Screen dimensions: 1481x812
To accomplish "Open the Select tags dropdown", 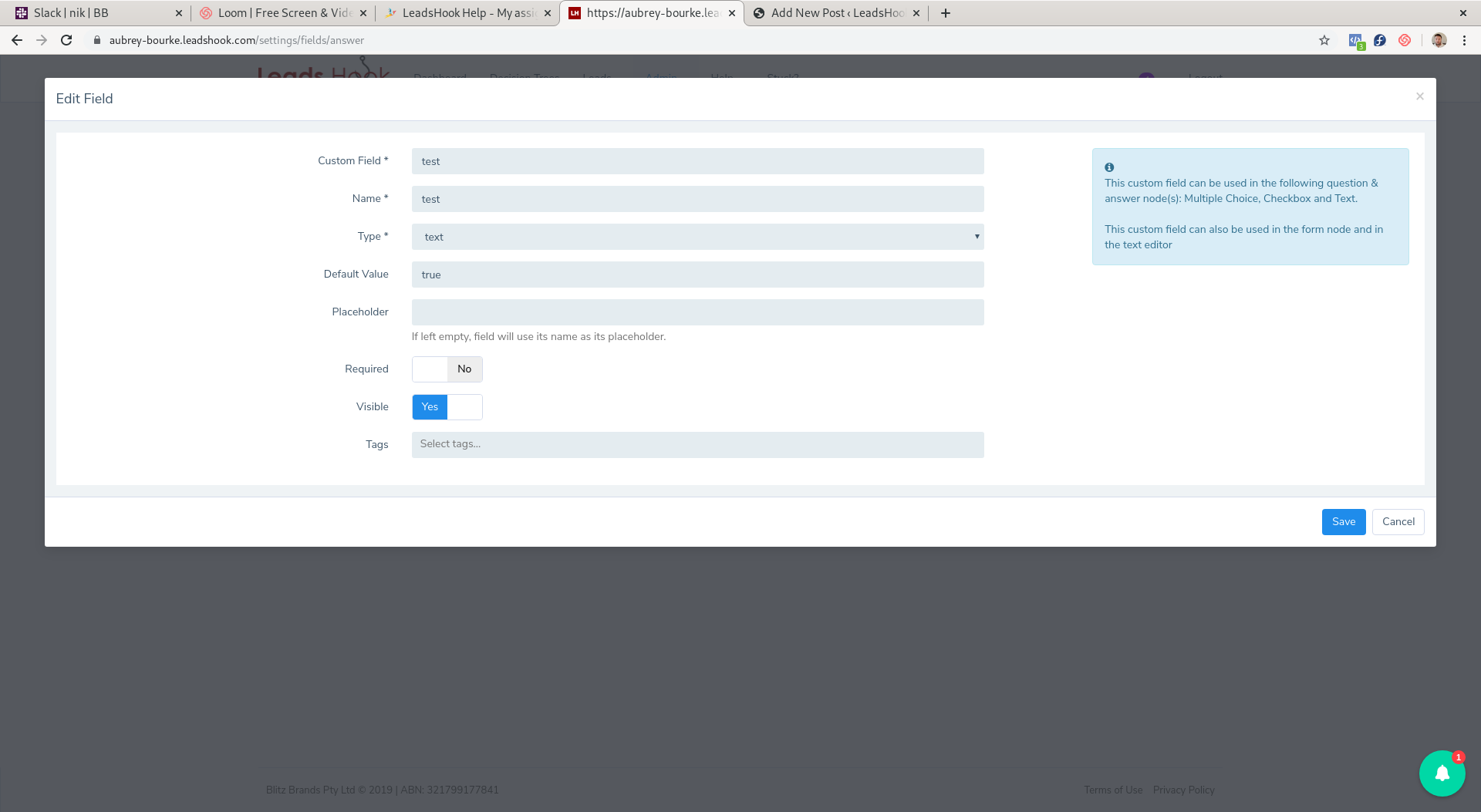I will coord(697,444).
